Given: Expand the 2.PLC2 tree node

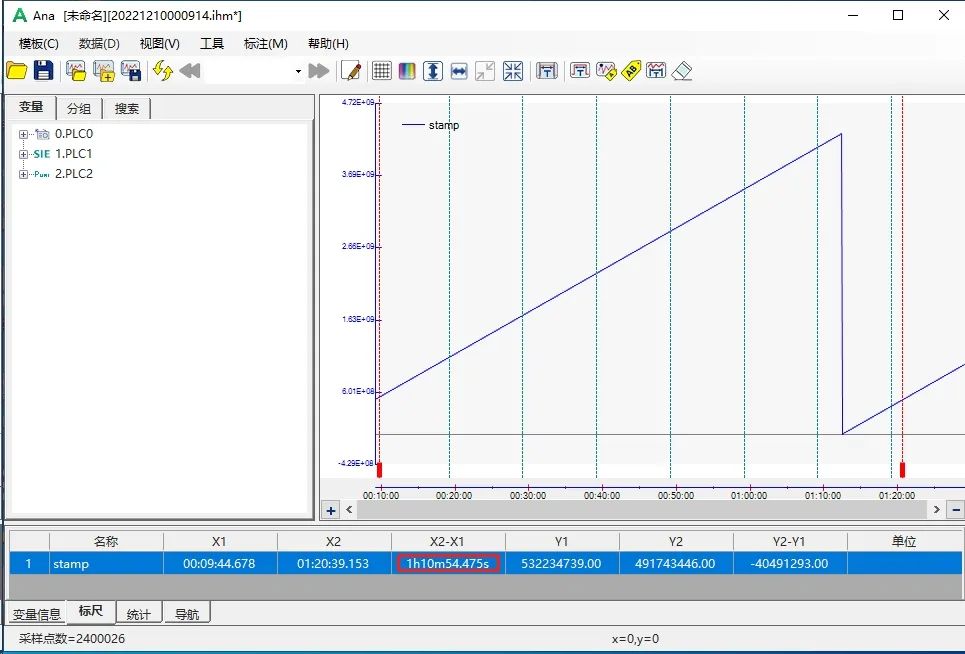Looking at the screenshot, I should (23, 174).
